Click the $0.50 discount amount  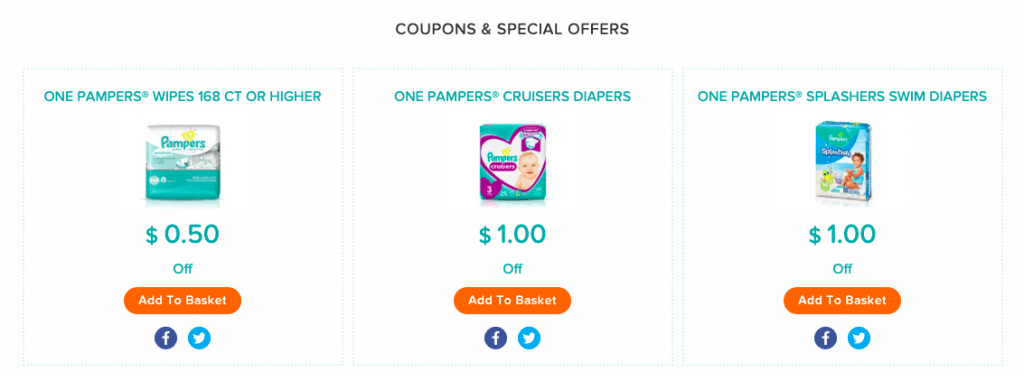click(182, 235)
